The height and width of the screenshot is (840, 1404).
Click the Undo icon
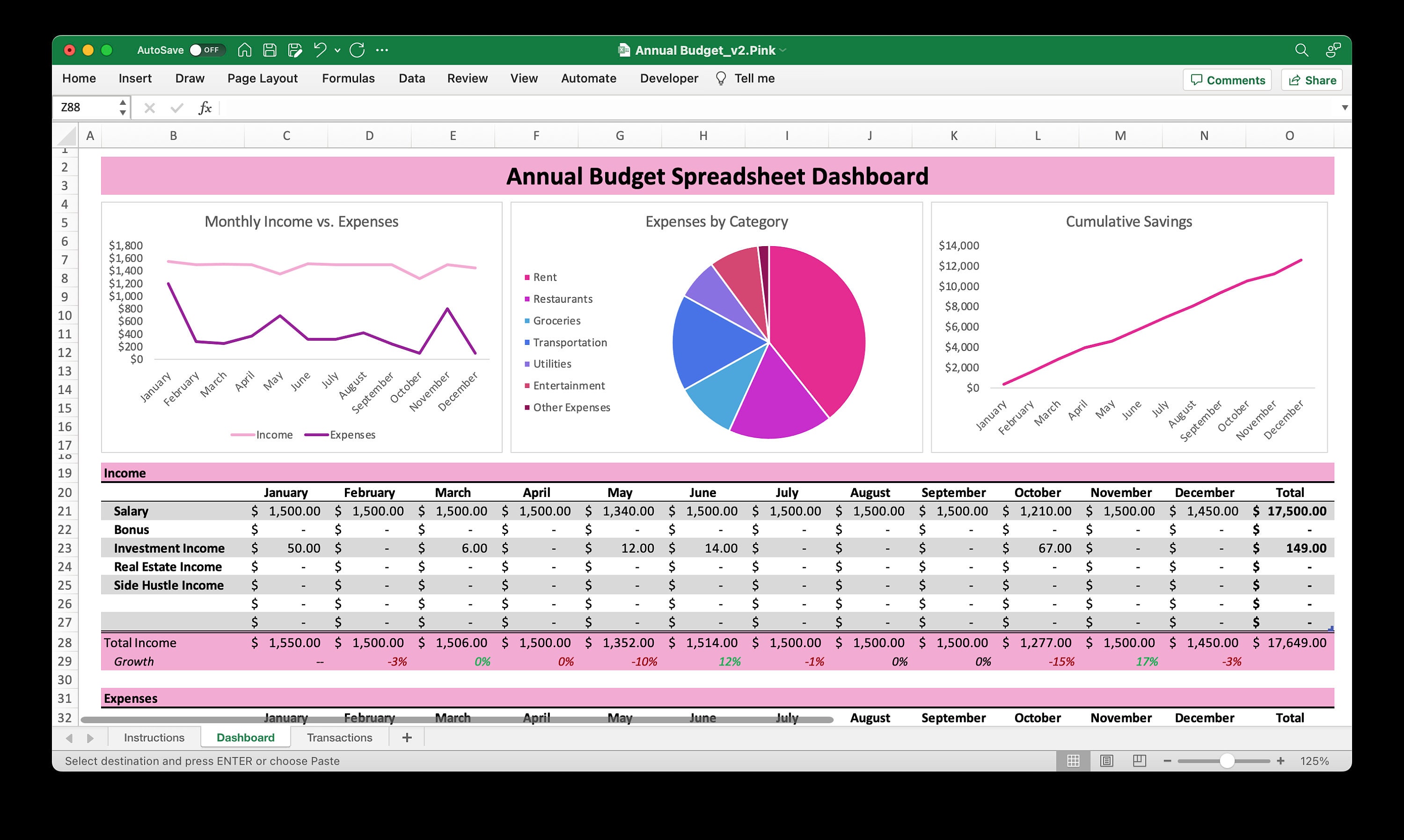320,50
